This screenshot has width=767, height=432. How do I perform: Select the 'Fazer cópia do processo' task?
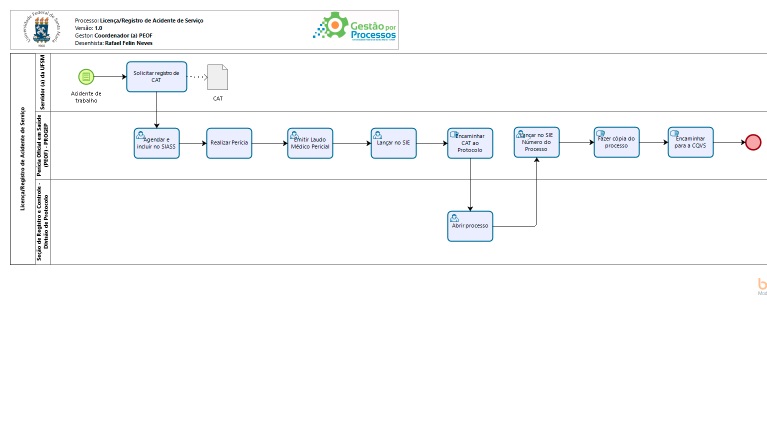616,142
